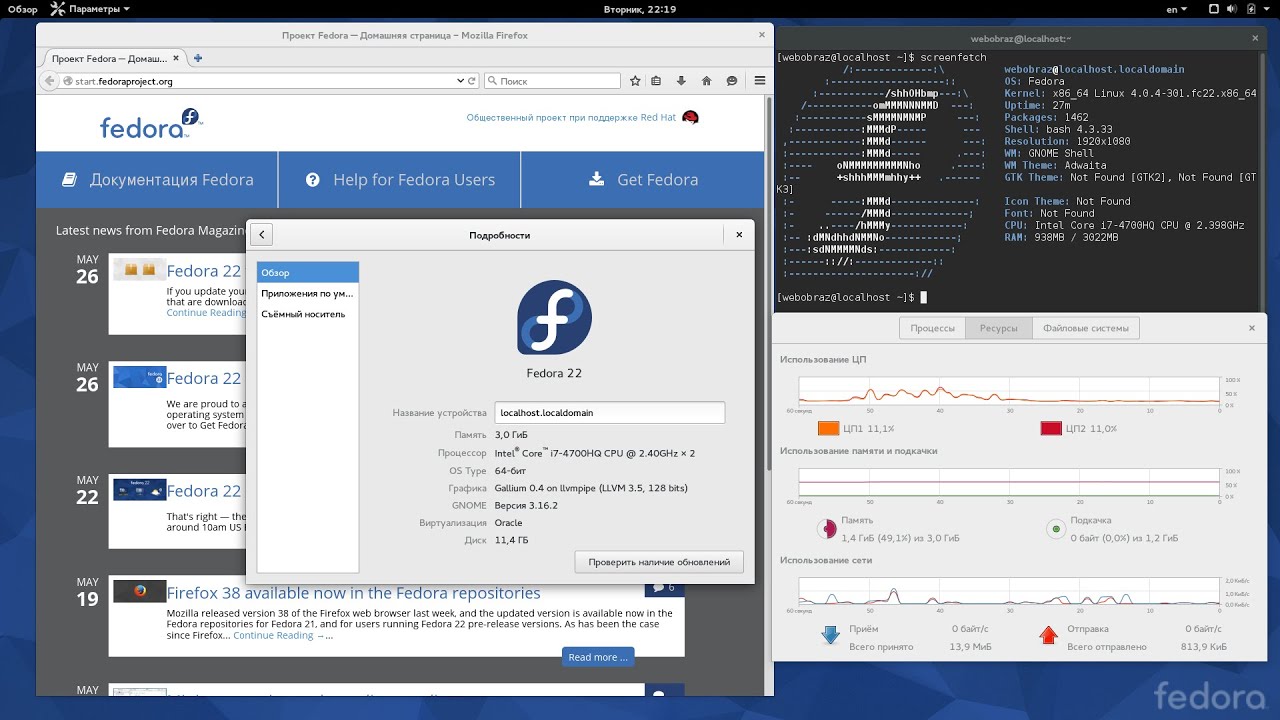Select Съёмный носитель in sidebar

coord(308,314)
